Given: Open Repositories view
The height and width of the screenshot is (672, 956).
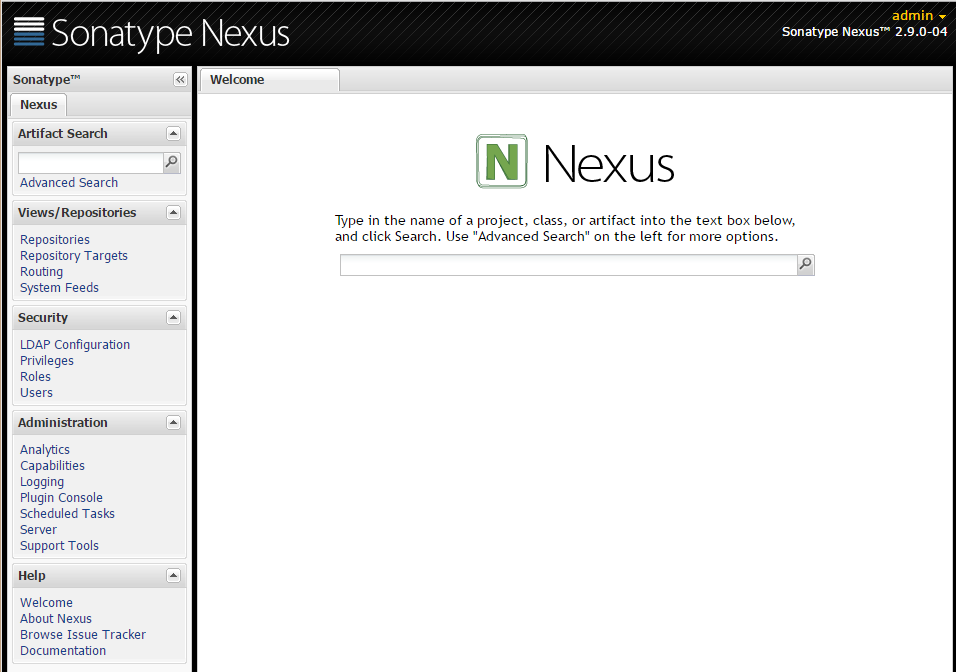Looking at the screenshot, I should click(x=55, y=240).
